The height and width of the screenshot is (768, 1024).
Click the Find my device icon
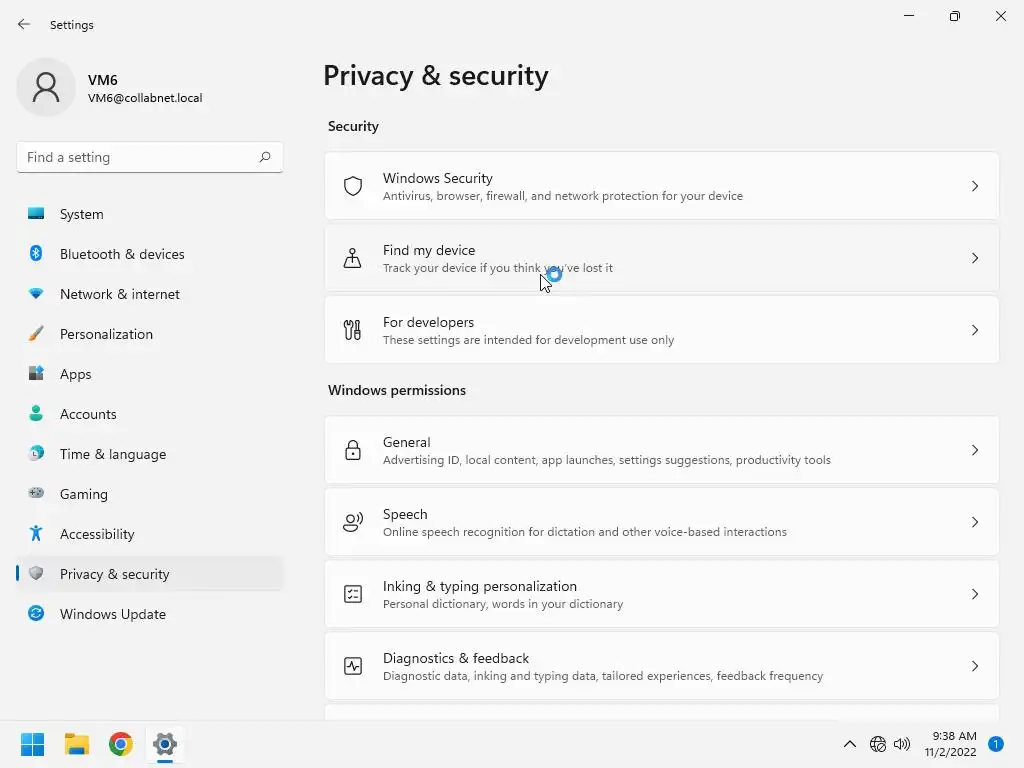coord(353,258)
